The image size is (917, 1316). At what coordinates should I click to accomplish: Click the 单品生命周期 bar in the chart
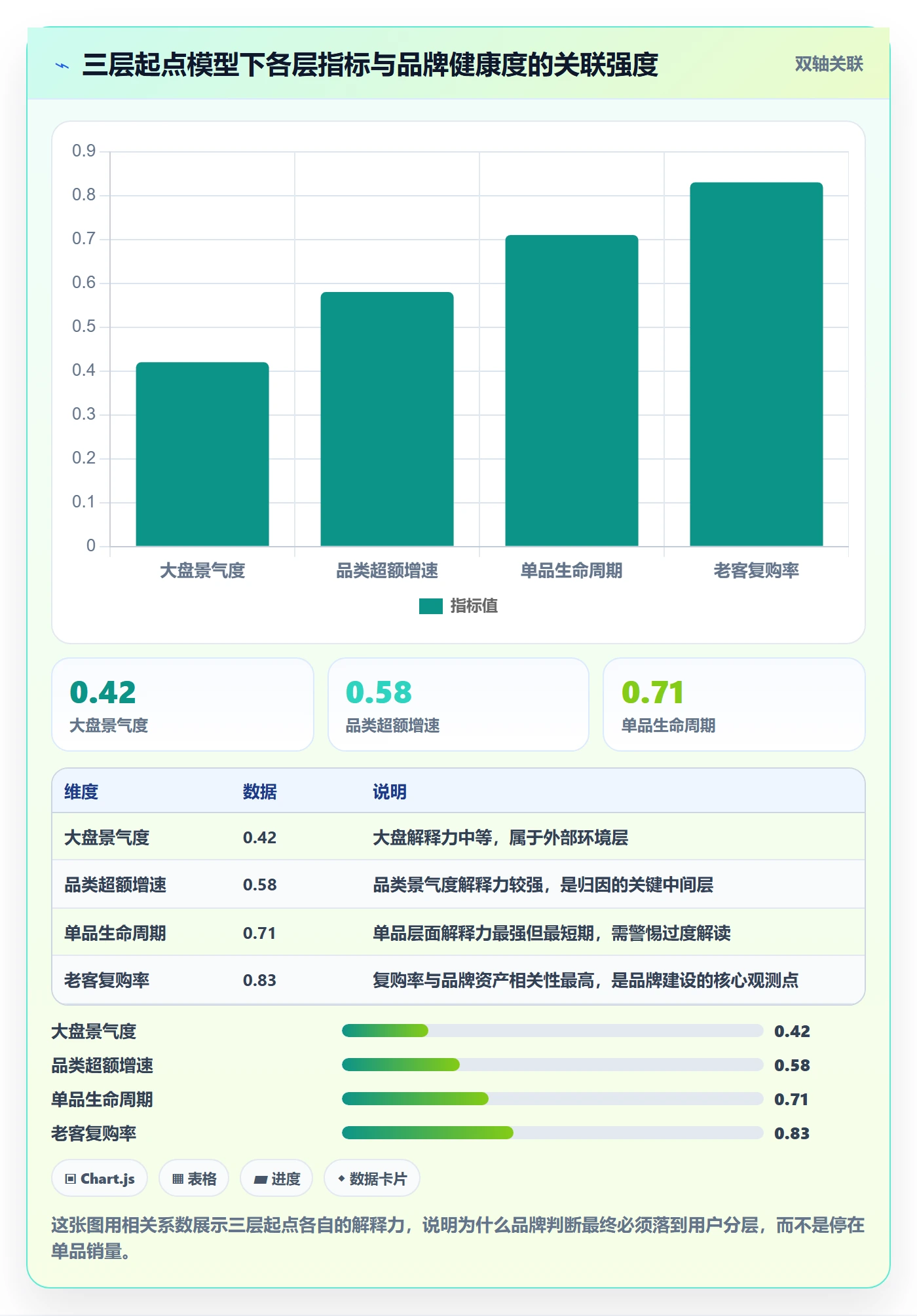[572, 390]
